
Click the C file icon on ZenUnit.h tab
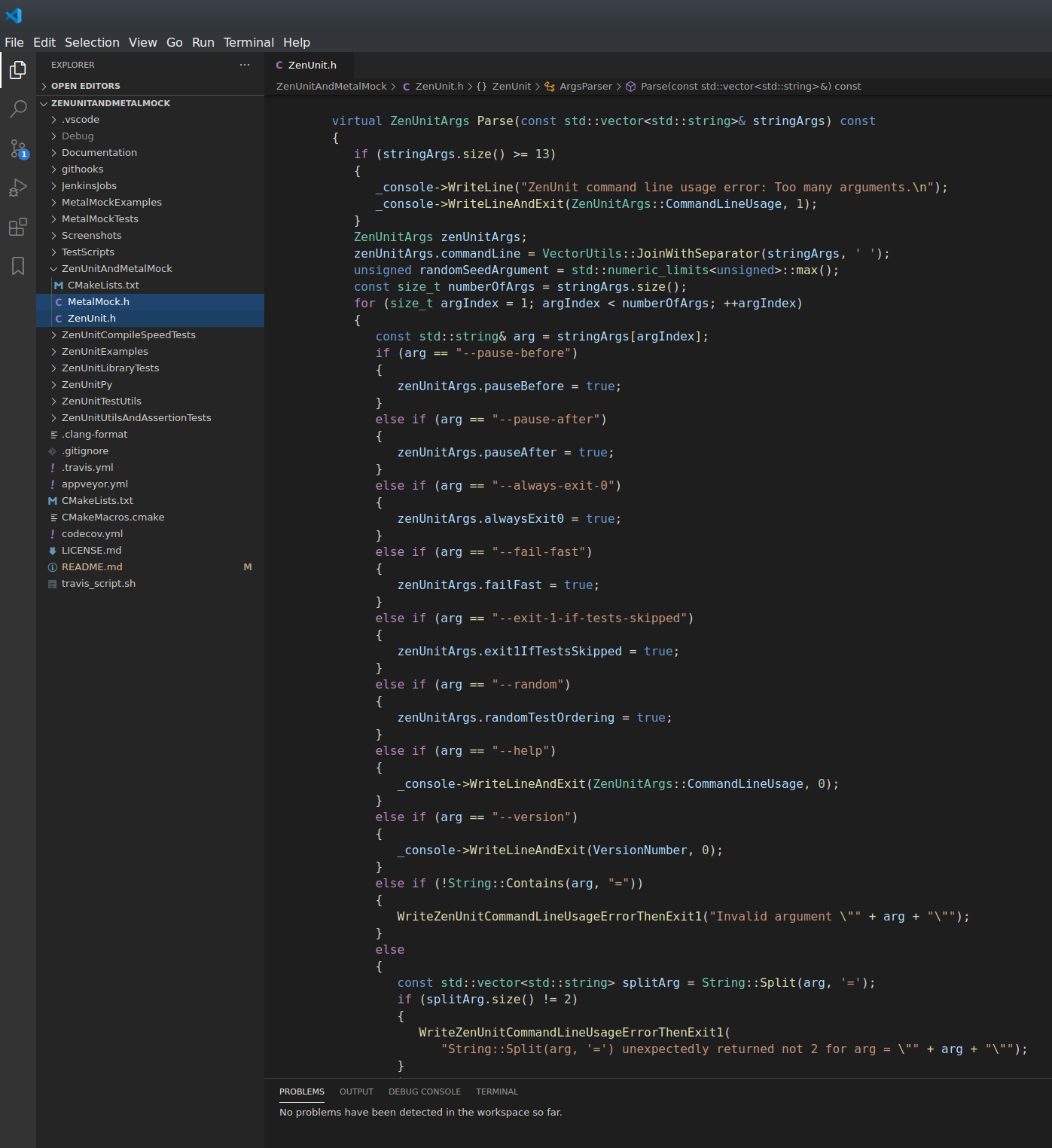(x=279, y=66)
